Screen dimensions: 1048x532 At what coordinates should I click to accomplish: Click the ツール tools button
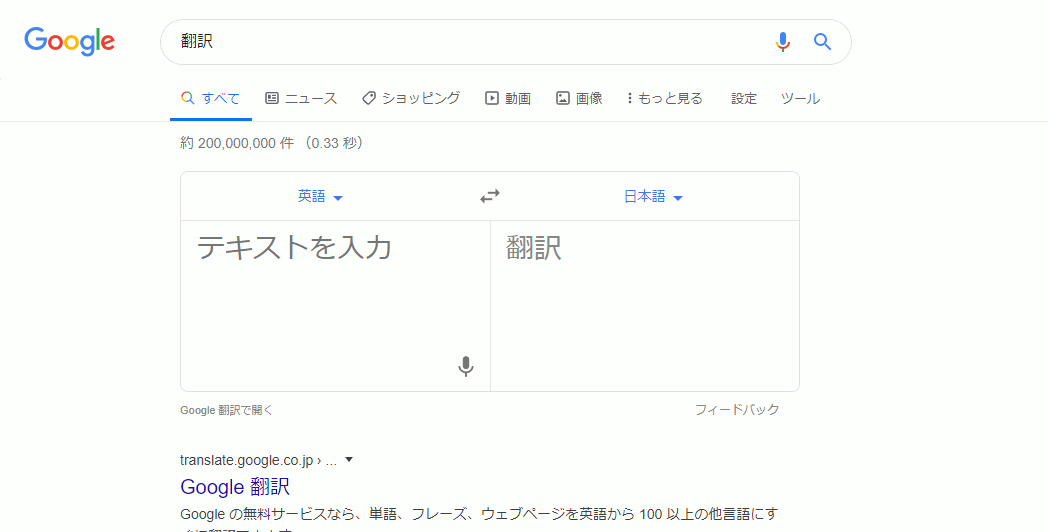coord(800,98)
